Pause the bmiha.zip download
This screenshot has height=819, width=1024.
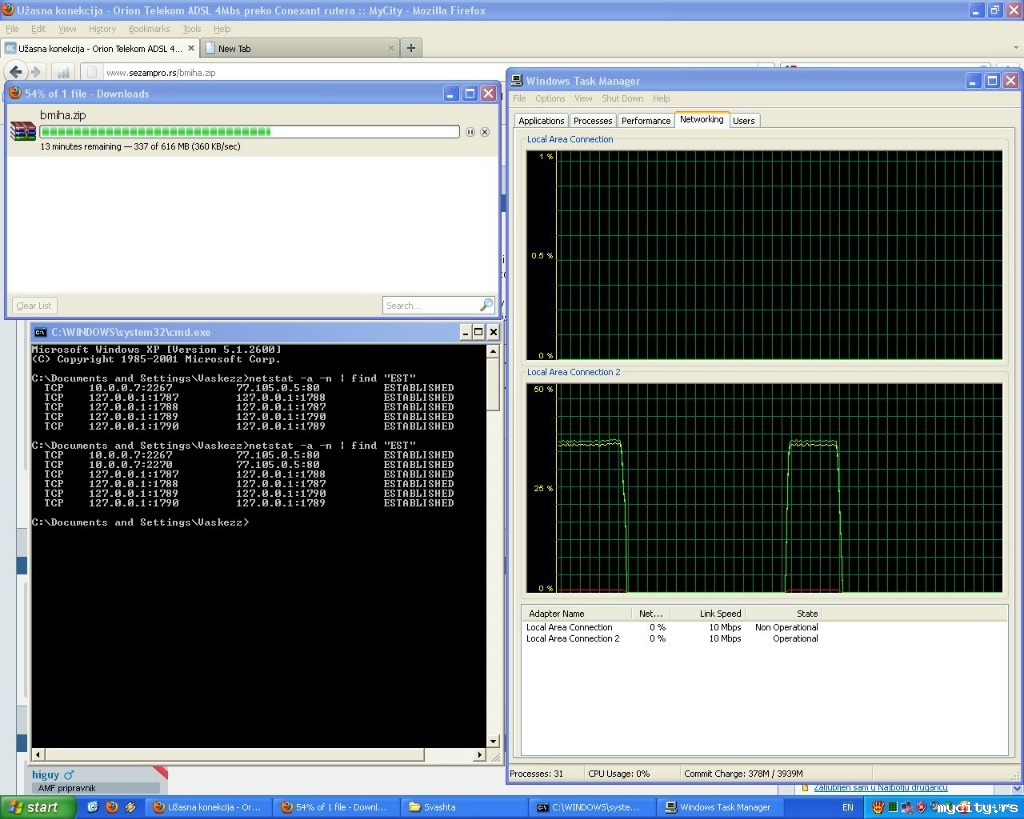[470, 132]
